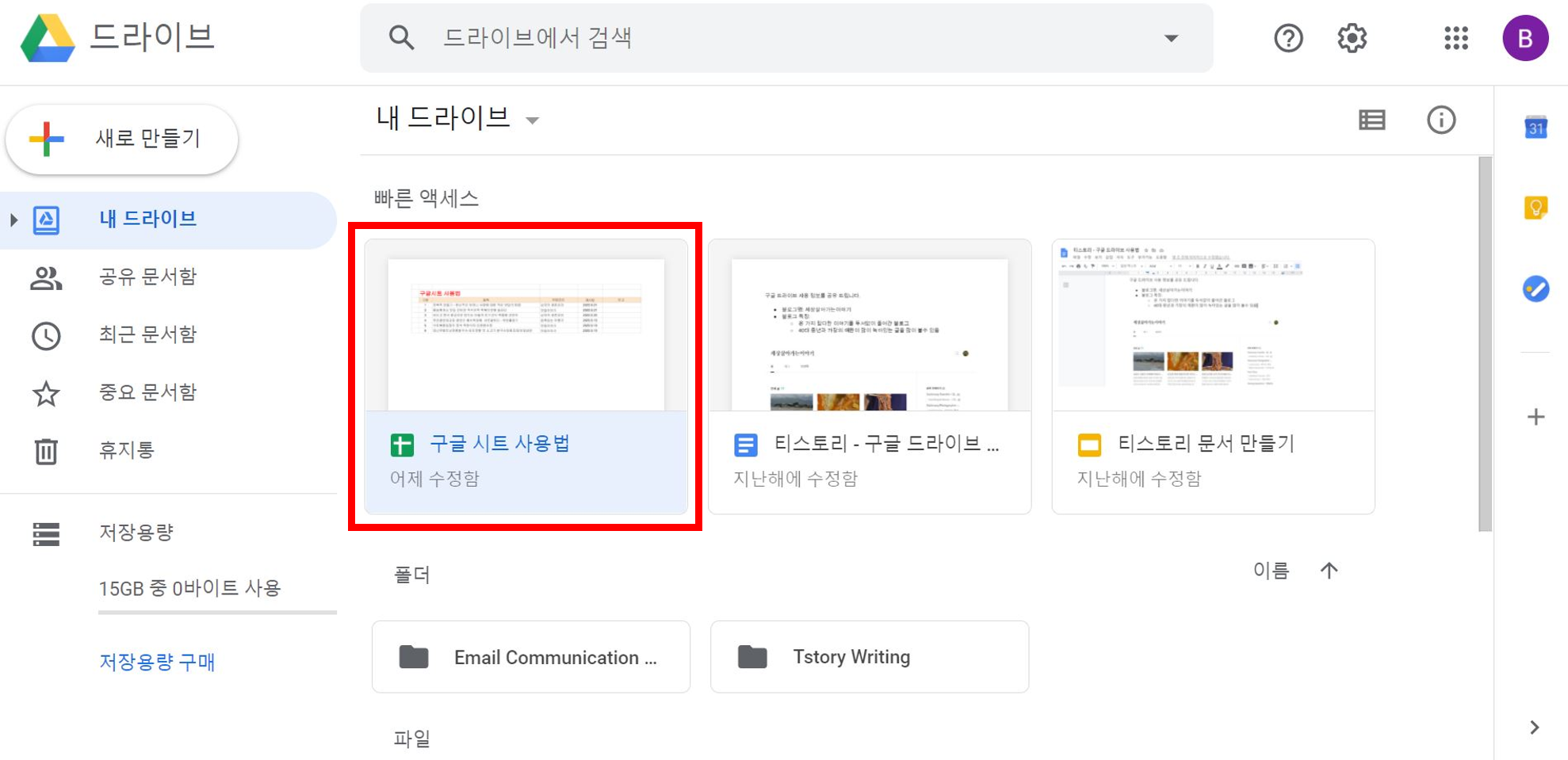Open the Google apps grid
Image resolution: width=1568 pixels, height=760 pixels.
(x=1456, y=38)
